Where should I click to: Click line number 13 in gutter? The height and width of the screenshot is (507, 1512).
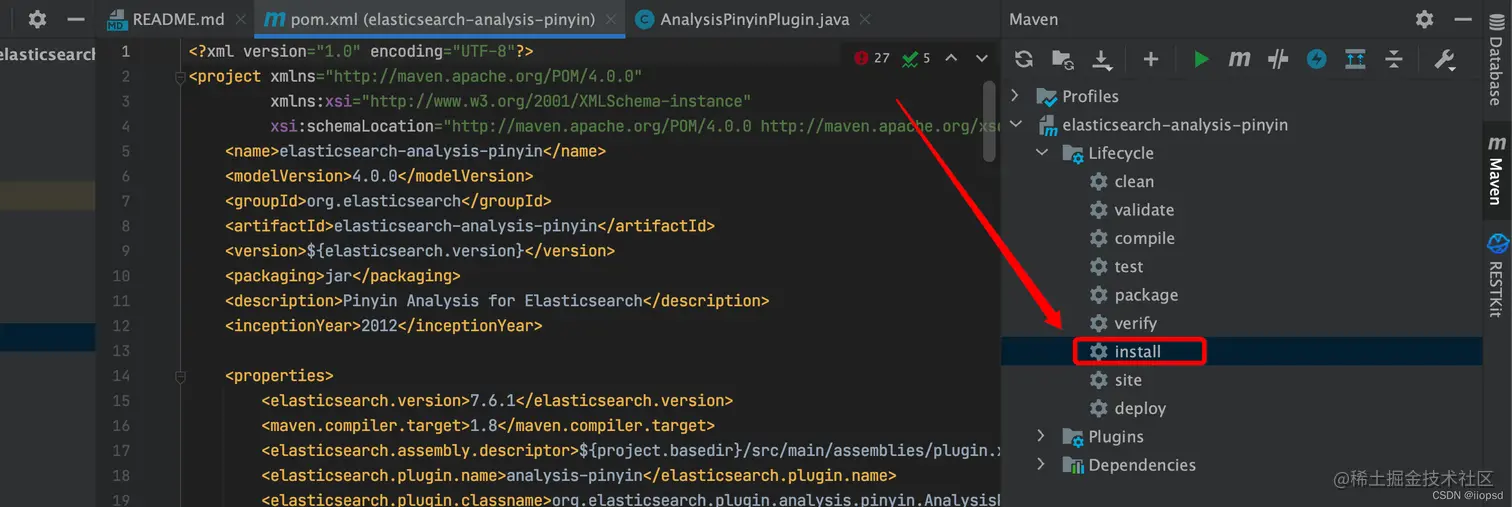[121, 351]
